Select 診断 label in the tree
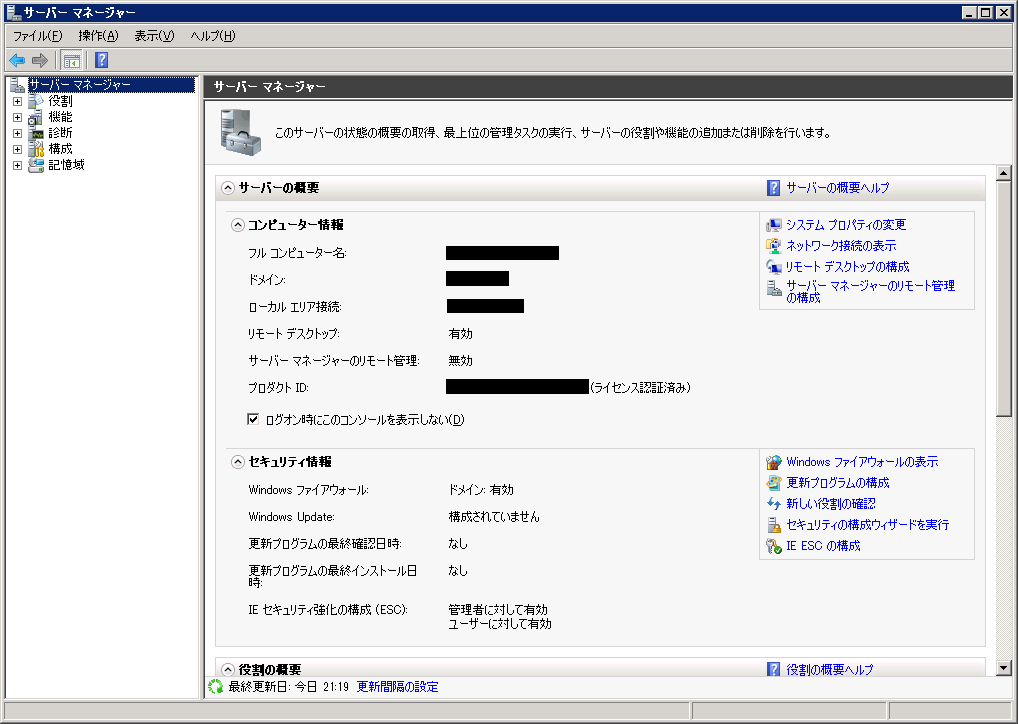 coord(60,132)
